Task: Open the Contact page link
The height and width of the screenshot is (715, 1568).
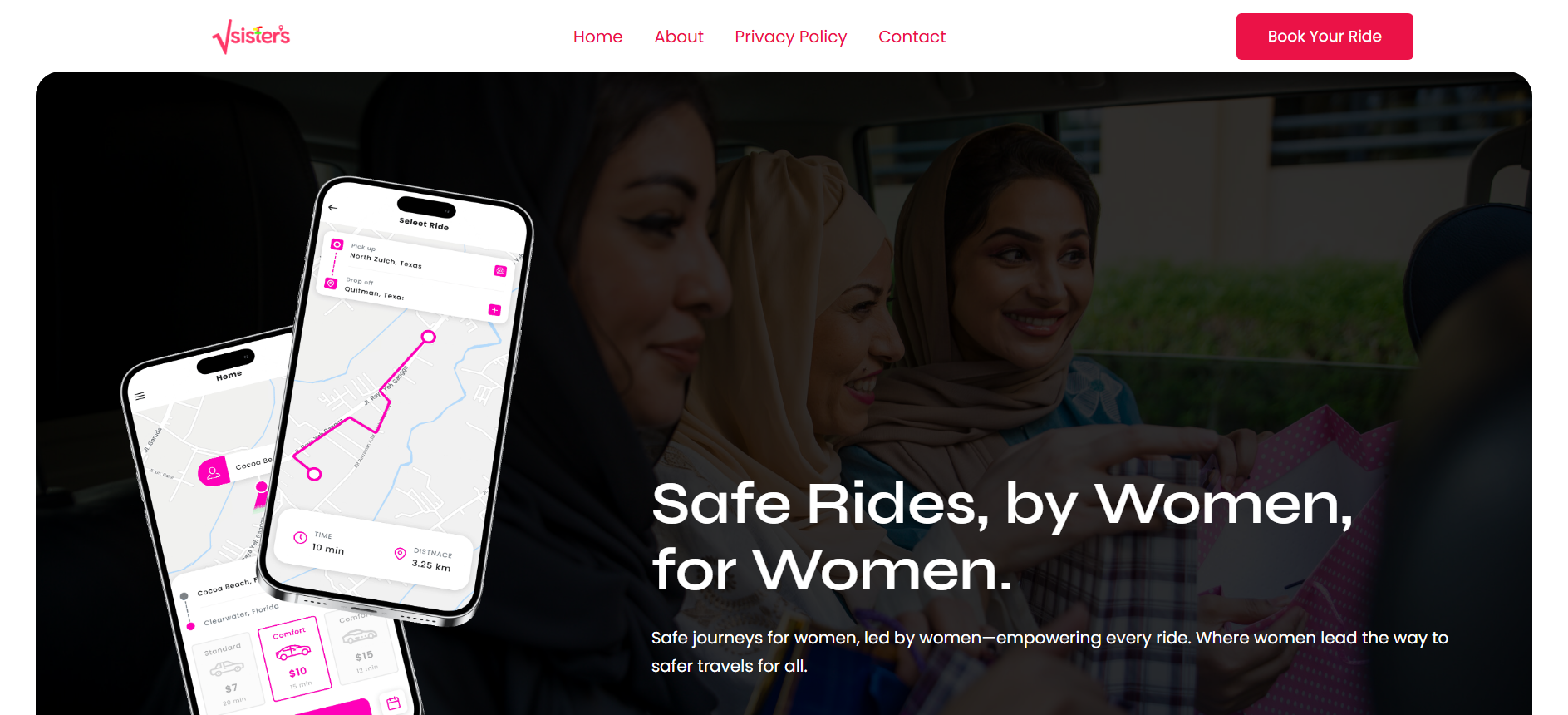Action: point(912,37)
